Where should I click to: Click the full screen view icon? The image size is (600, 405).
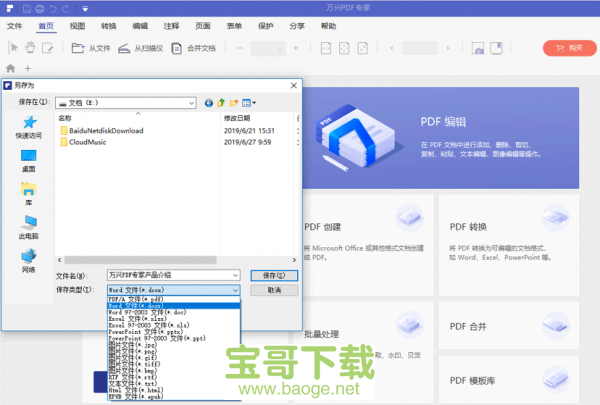pyautogui.click(x=496, y=48)
